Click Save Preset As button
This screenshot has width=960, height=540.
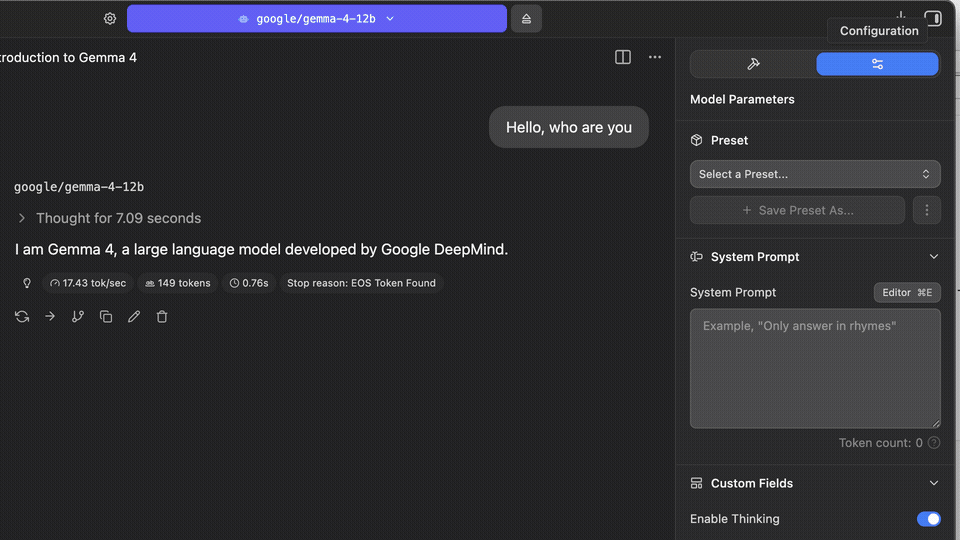pyautogui.click(x=797, y=210)
